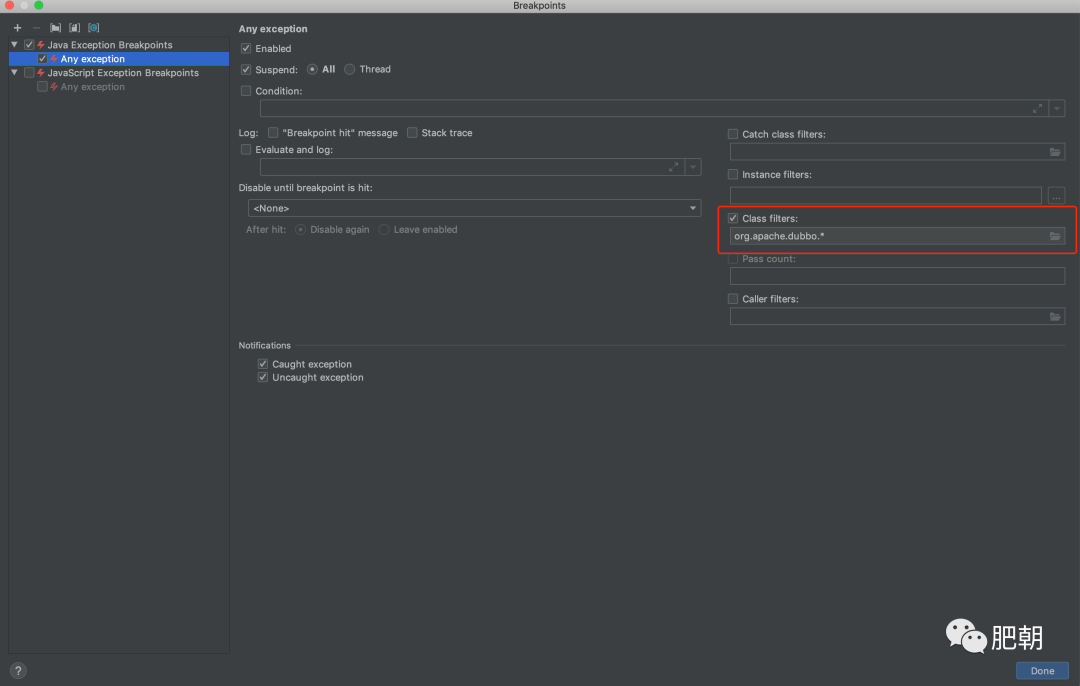Screen dimensions: 1080x686
Task: Uncheck Caught exception notification
Action: click(x=262, y=364)
